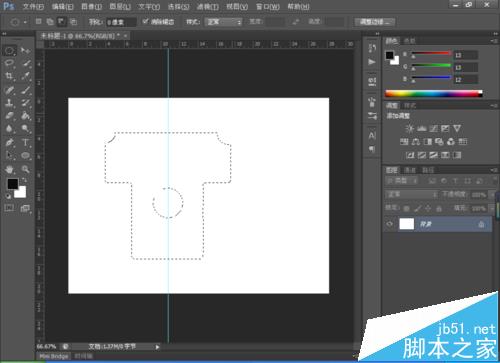Select the Elliptical Marquee tool in the toolbox
The height and width of the screenshot is (363, 500).
coord(9,51)
